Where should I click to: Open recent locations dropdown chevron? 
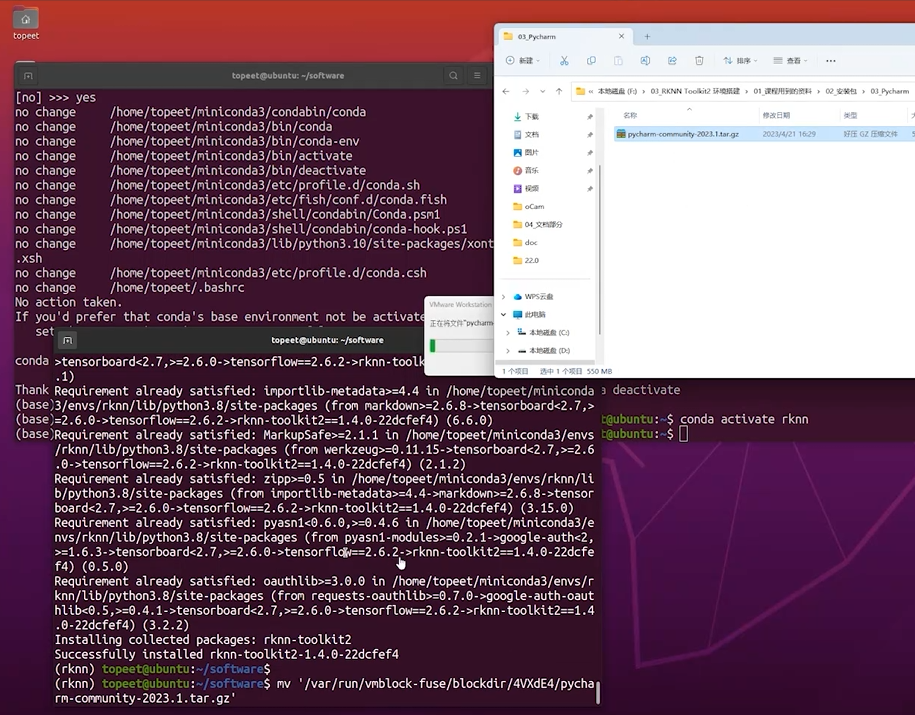tap(543, 91)
